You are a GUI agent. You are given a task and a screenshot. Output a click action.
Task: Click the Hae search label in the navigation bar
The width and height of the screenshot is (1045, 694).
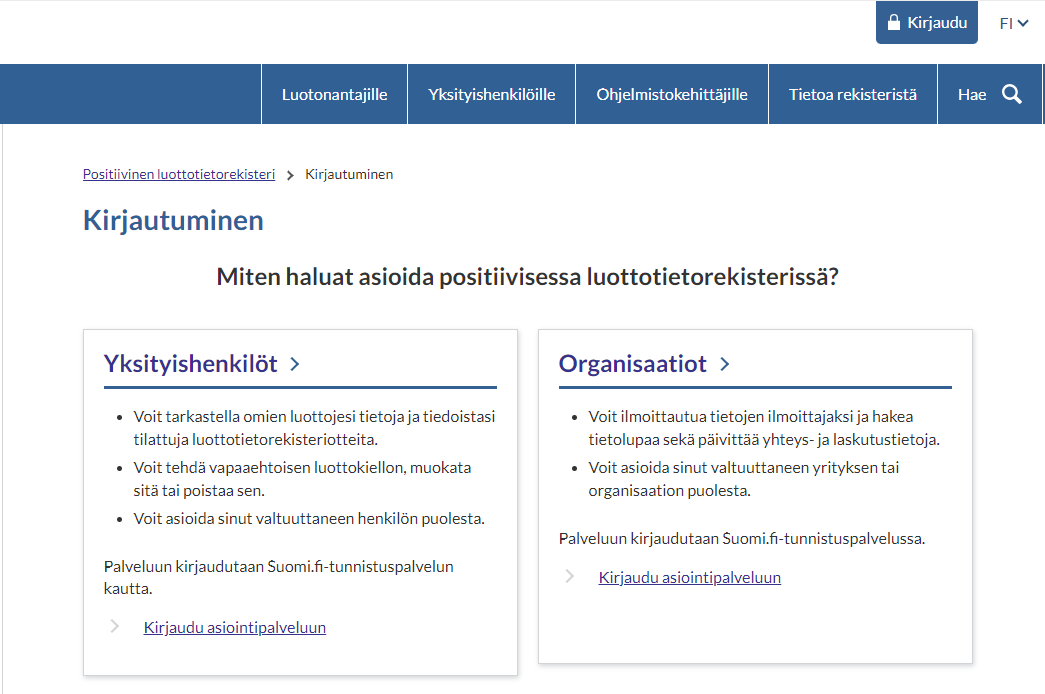point(971,94)
